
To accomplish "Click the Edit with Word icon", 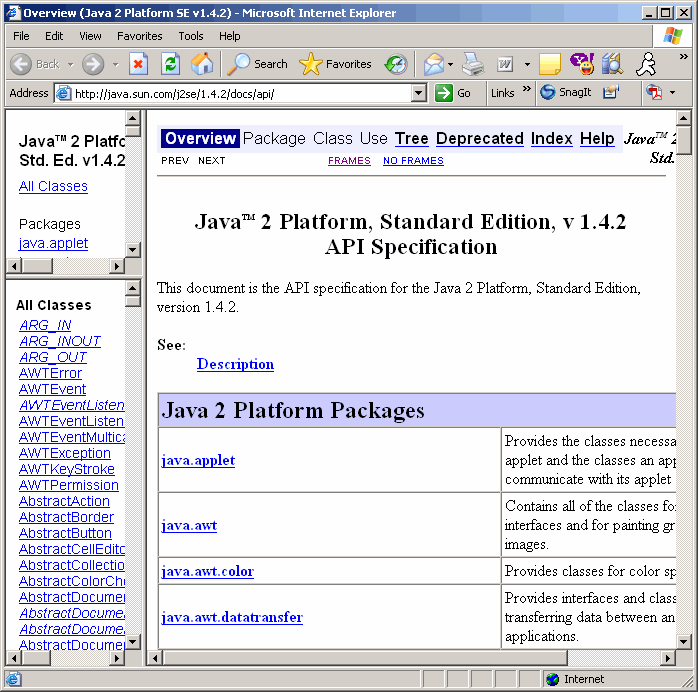I will 505,65.
